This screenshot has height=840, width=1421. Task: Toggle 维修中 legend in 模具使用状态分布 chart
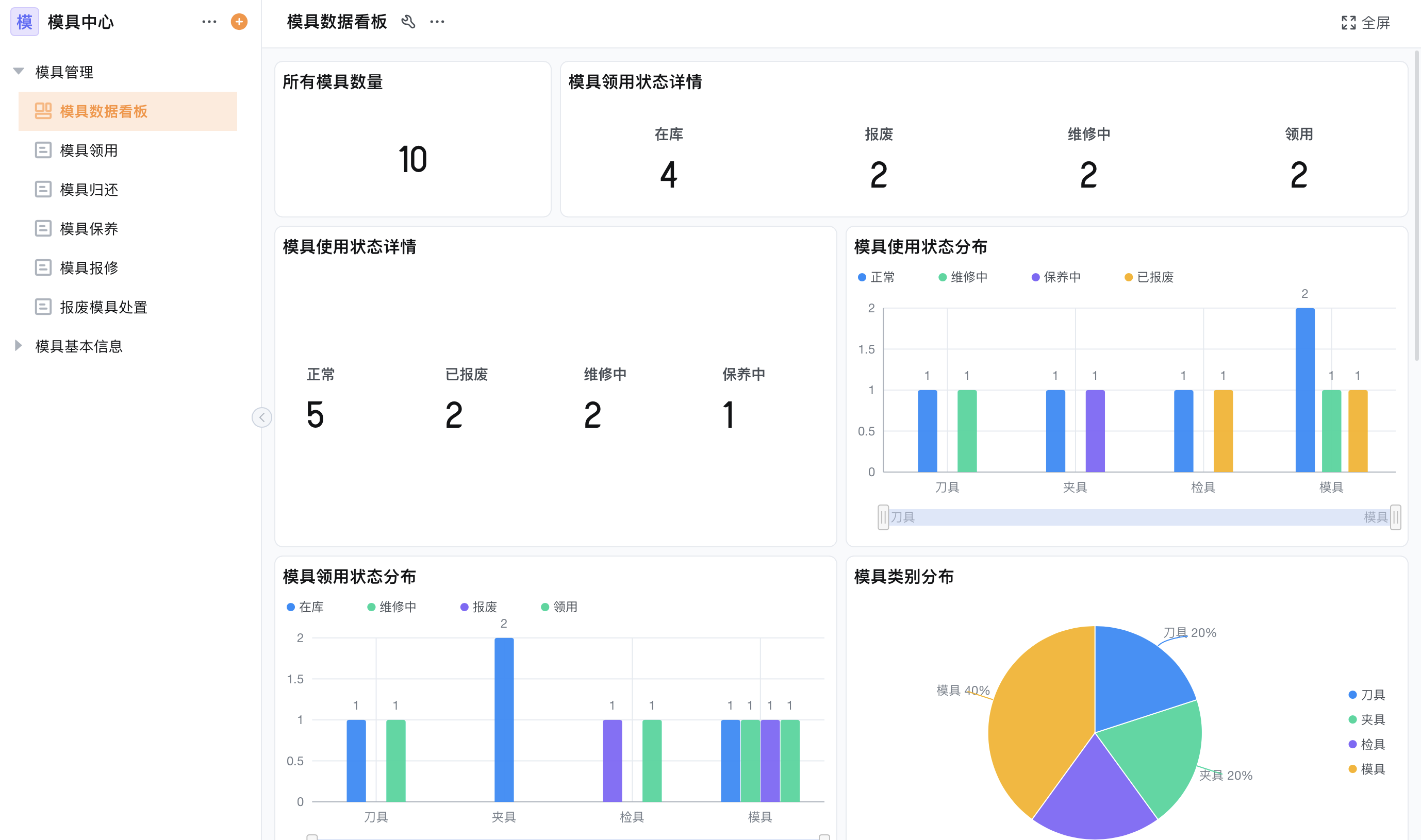point(963,277)
